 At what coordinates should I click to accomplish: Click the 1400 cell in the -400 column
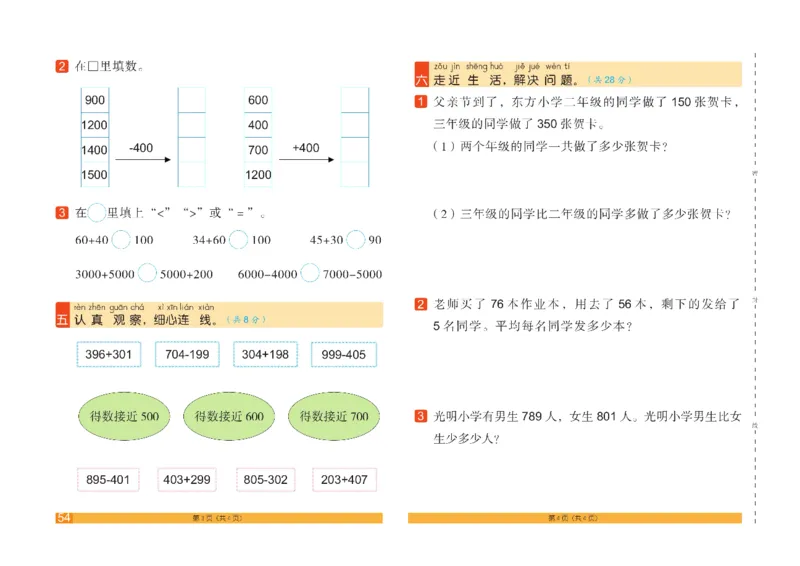(x=95, y=150)
